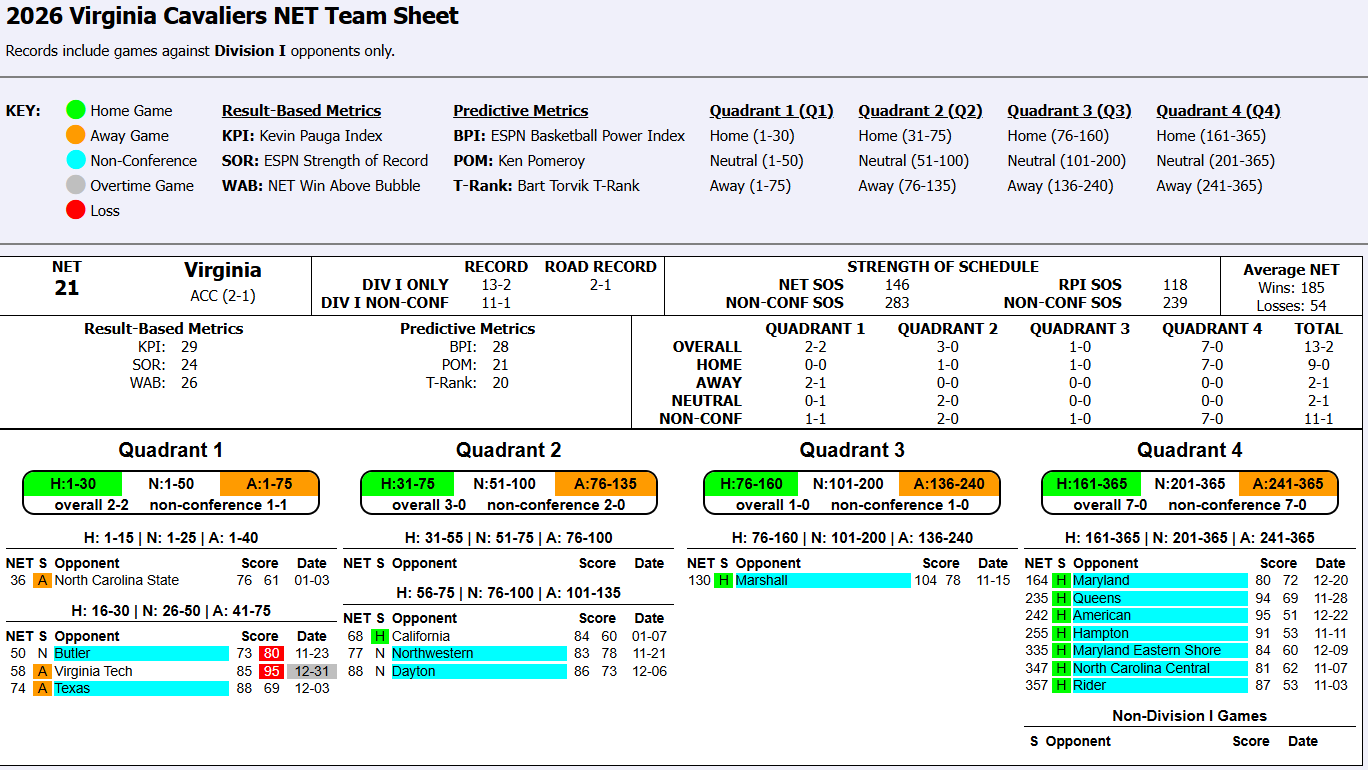1368x770 pixels.
Task: Click the Northwestern opponent name
Action: click(x=433, y=654)
